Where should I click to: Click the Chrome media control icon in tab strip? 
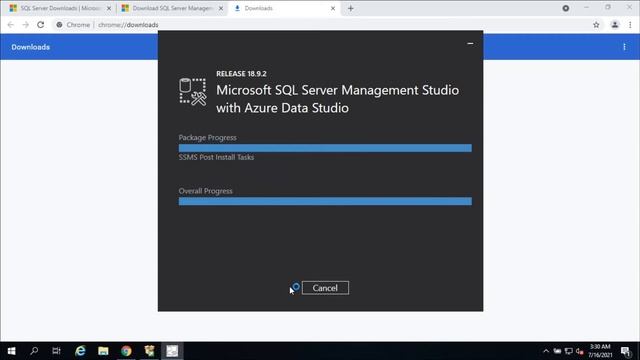point(566,8)
